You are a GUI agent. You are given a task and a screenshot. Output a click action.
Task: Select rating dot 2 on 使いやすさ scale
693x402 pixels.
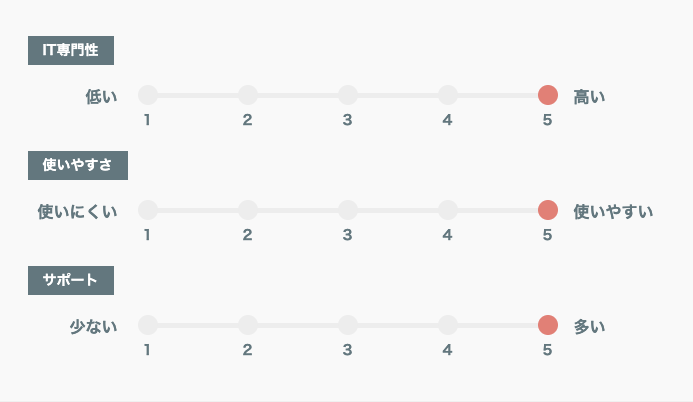248,210
